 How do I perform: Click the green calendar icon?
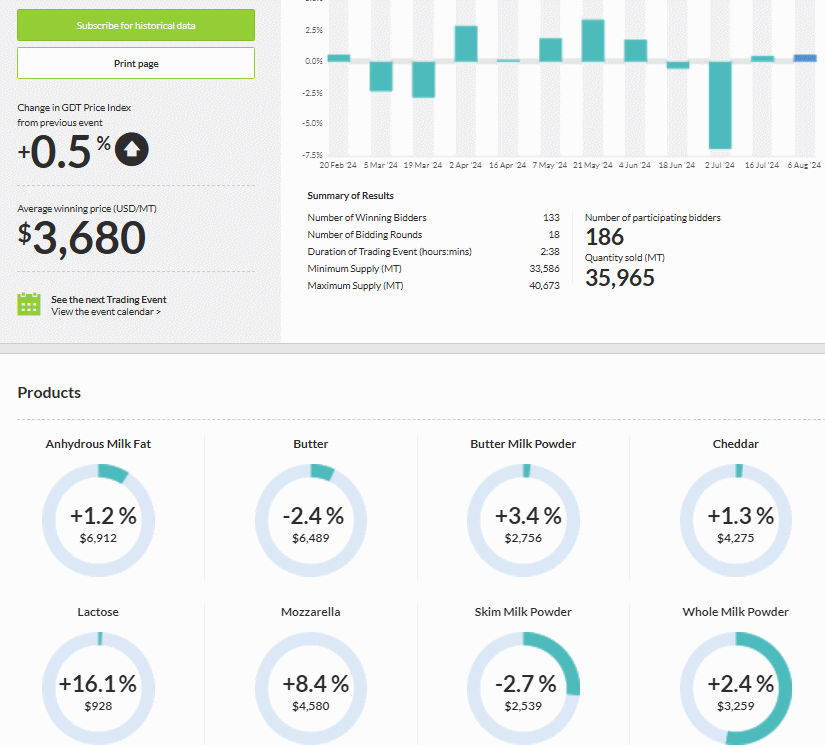pyautogui.click(x=29, y=304)
